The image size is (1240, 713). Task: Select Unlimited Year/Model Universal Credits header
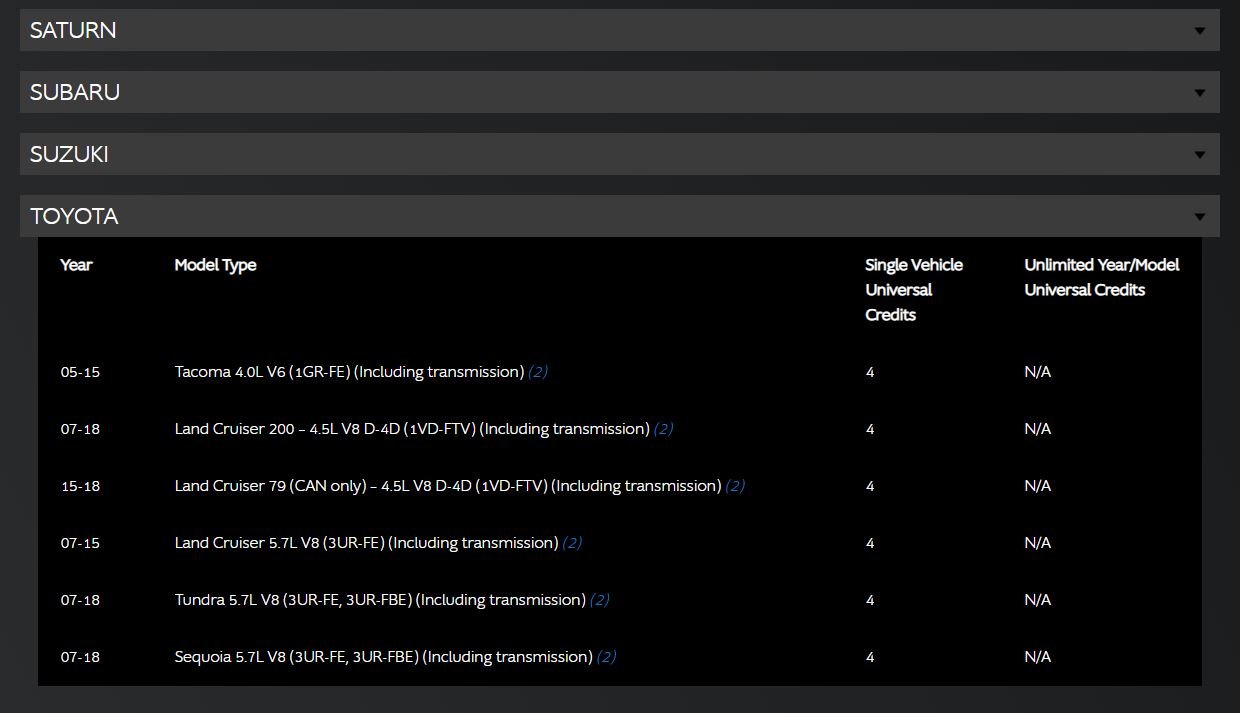tap(1102, 277)
